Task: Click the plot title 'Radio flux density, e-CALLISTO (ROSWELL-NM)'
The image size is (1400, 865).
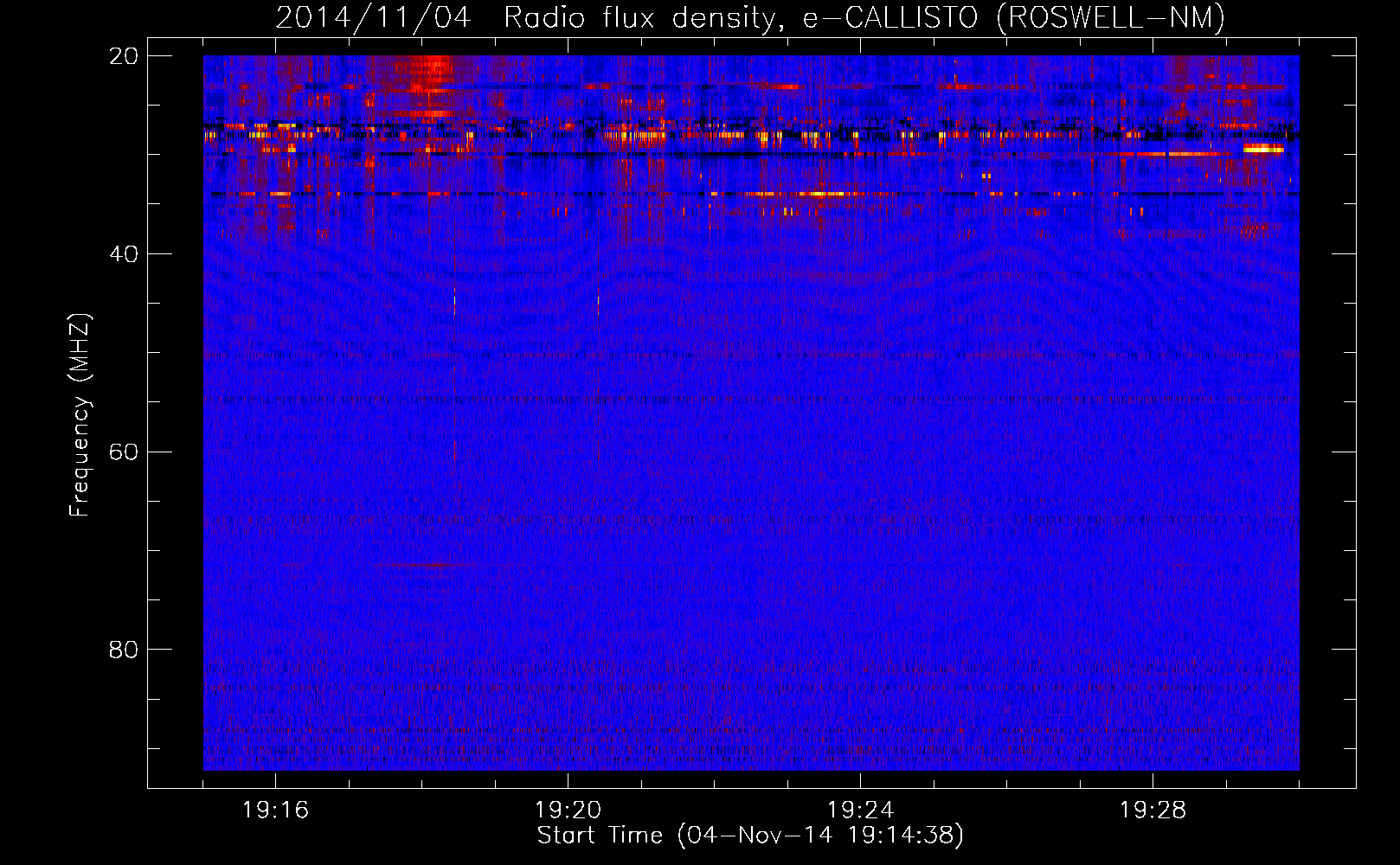Action: [x=864, y=18]
